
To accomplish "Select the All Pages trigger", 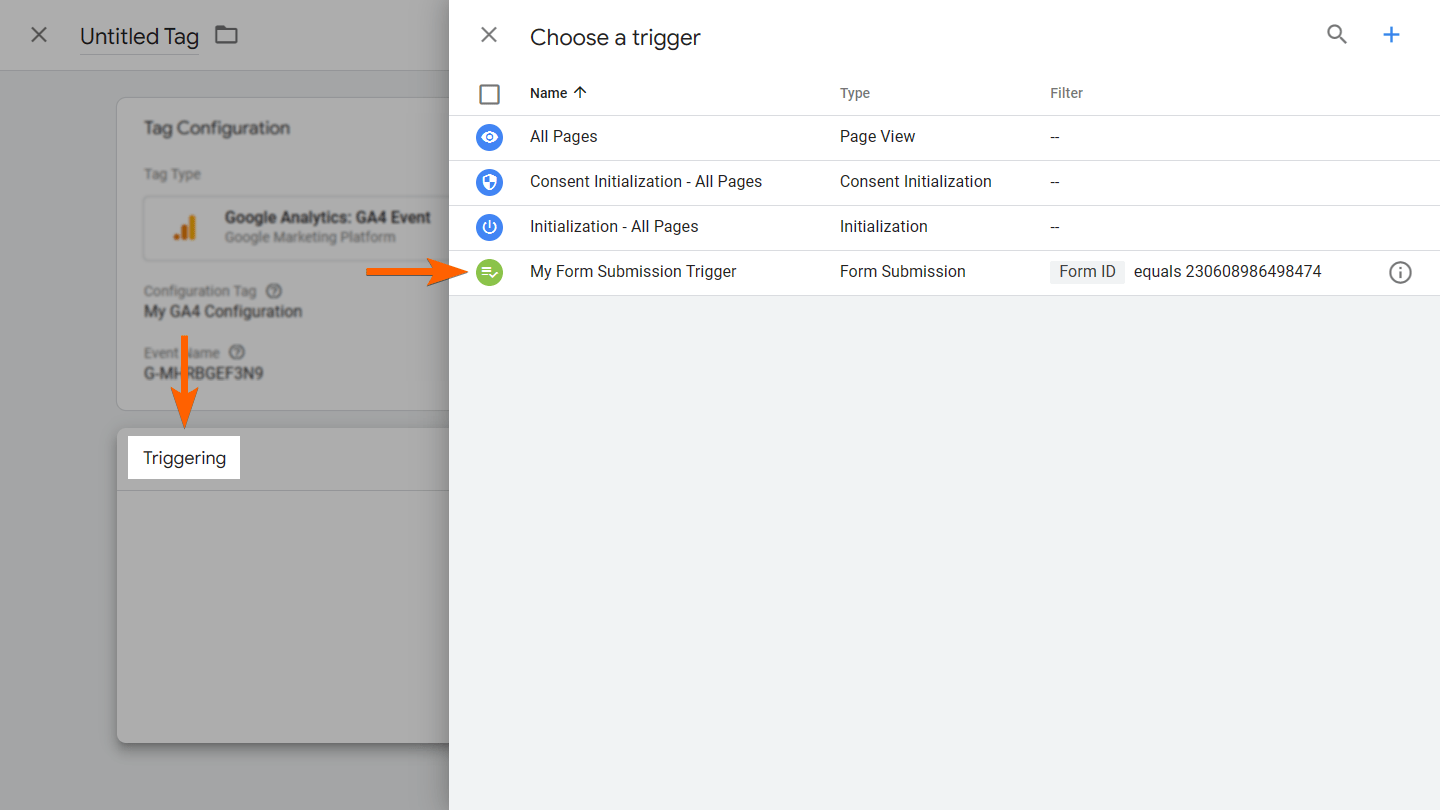I will click(564, 137).
